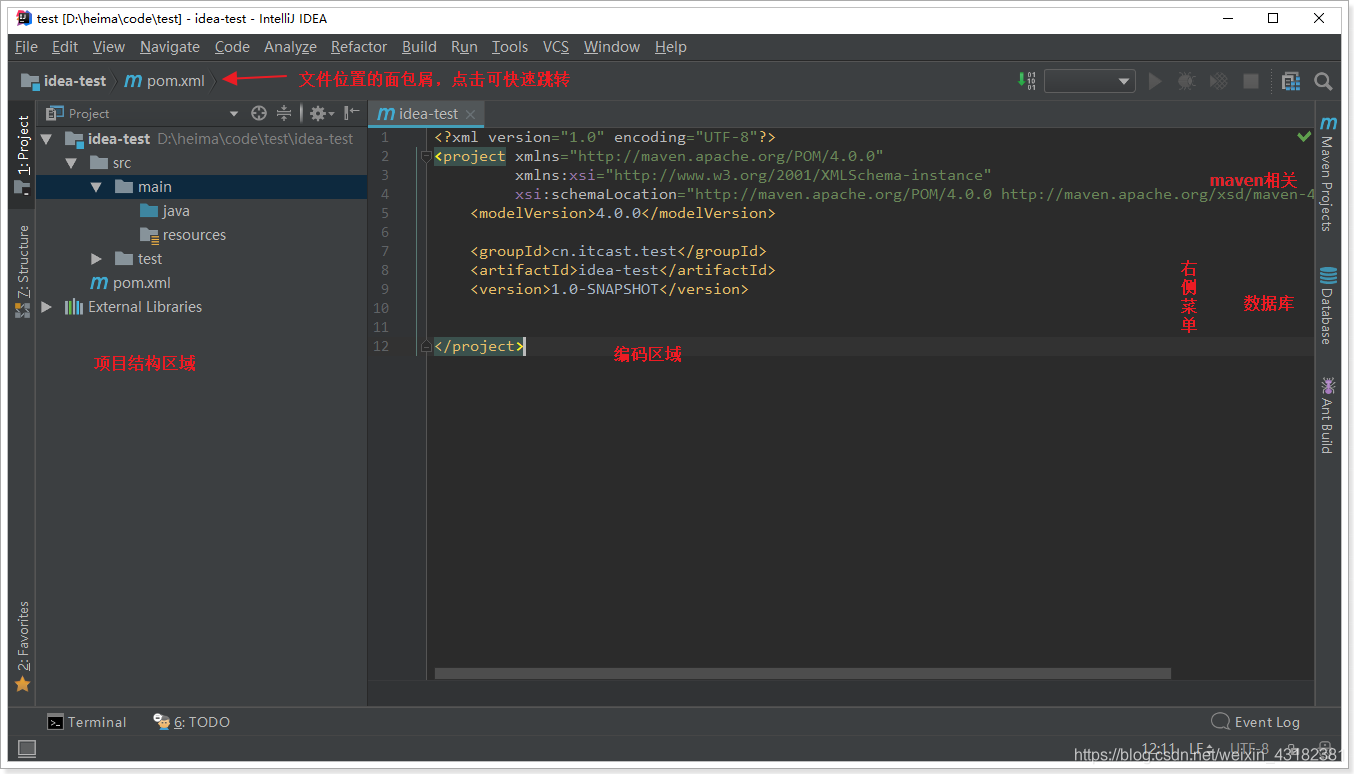Open the File menu
1354x774 pixels.
click(27, 47)
